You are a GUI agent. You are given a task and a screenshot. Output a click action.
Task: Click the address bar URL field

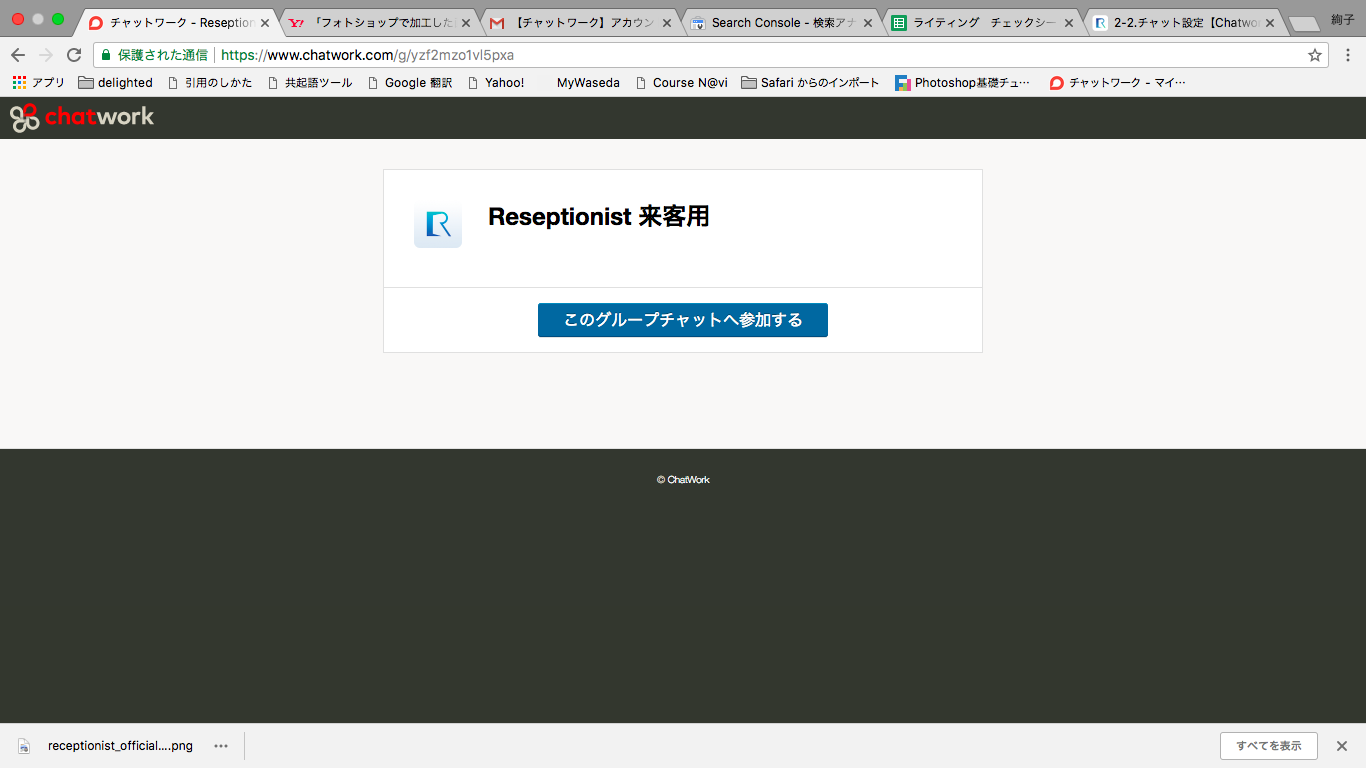[x=700, y=55]
